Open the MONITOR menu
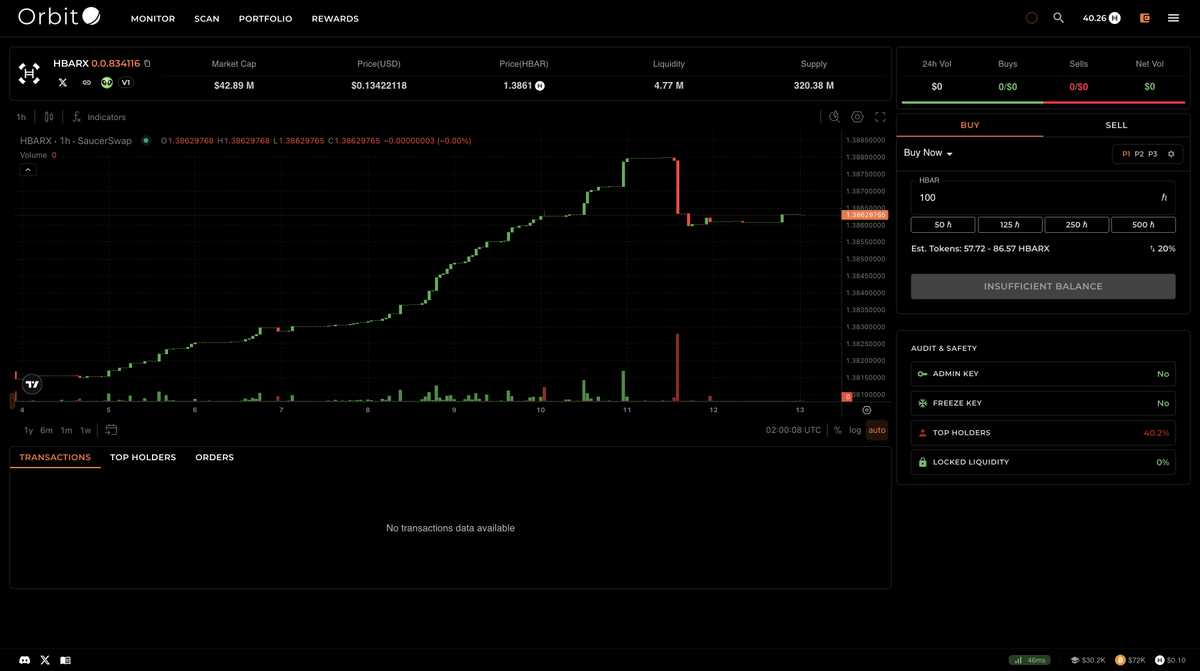The width and height of the screenshot is (1200, 671). pyautogui.click(x=153, y=19)
